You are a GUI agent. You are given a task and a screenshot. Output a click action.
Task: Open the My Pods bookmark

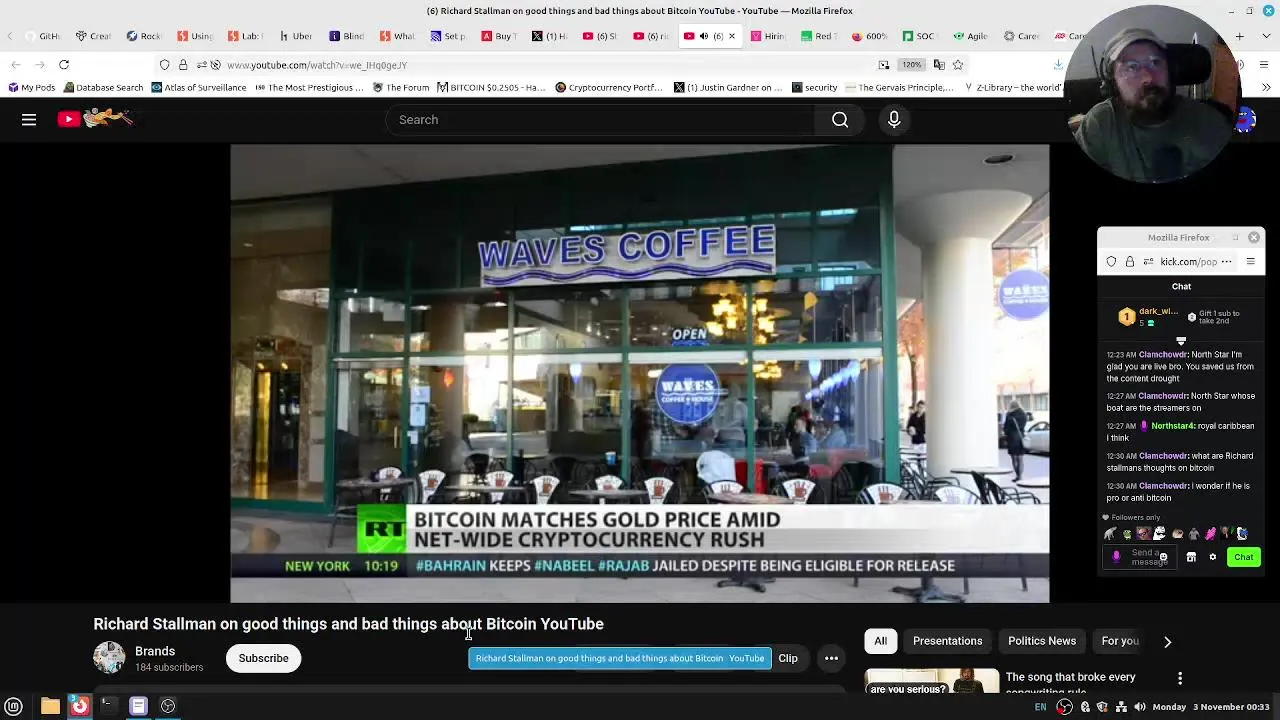(x=31, y=88)
